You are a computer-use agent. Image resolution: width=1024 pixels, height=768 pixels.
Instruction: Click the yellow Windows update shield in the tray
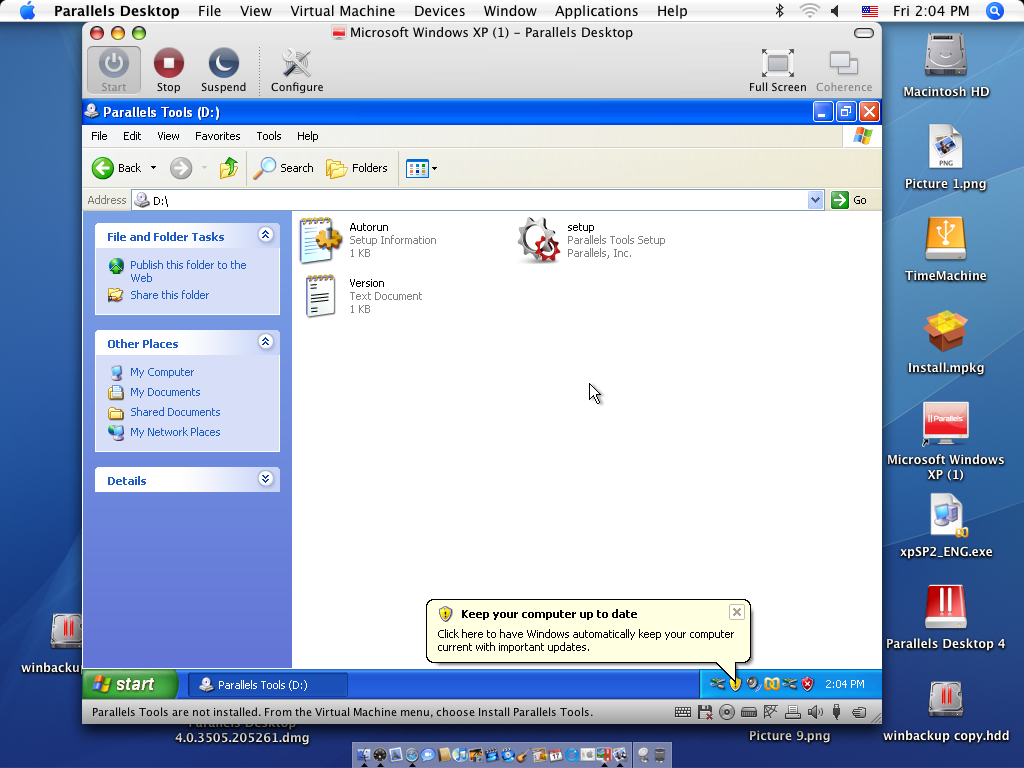pyautogui.click(x=735, y=684)
